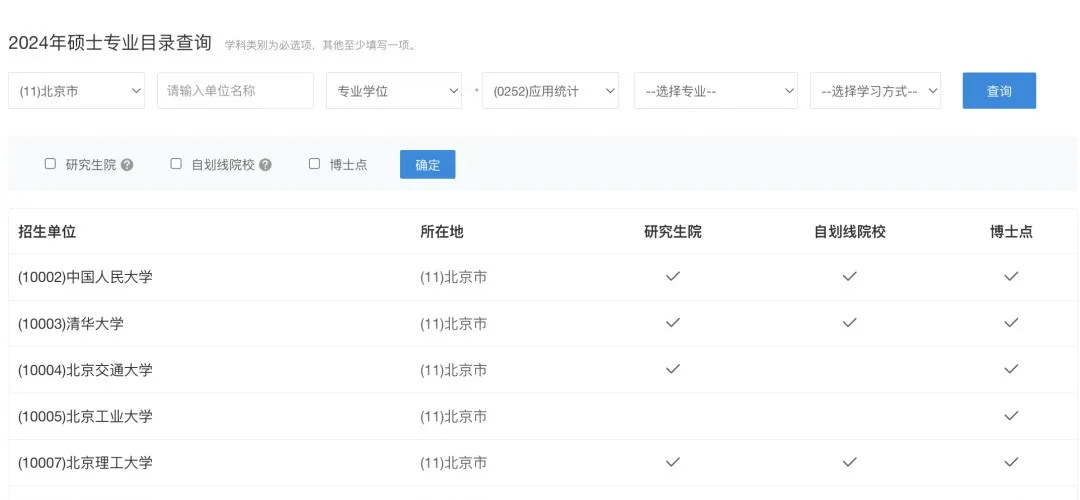
Task: Open (10007)北京理工大学 entry
Action: coord(85,463)
